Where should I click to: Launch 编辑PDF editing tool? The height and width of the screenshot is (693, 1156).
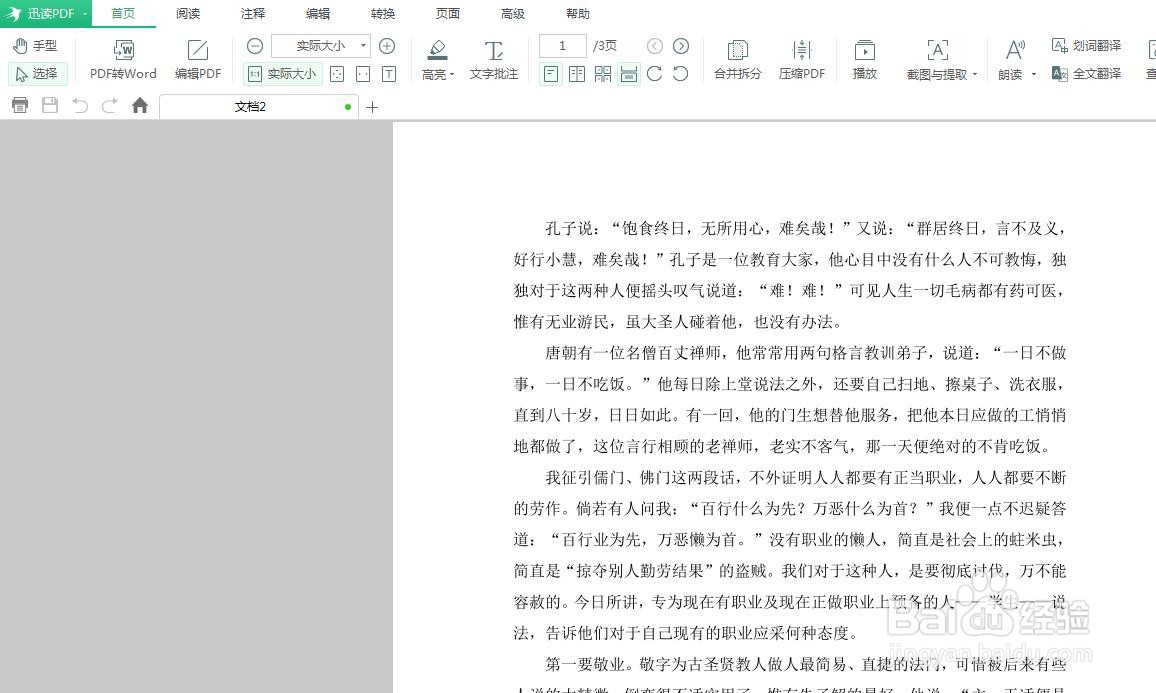198,60
